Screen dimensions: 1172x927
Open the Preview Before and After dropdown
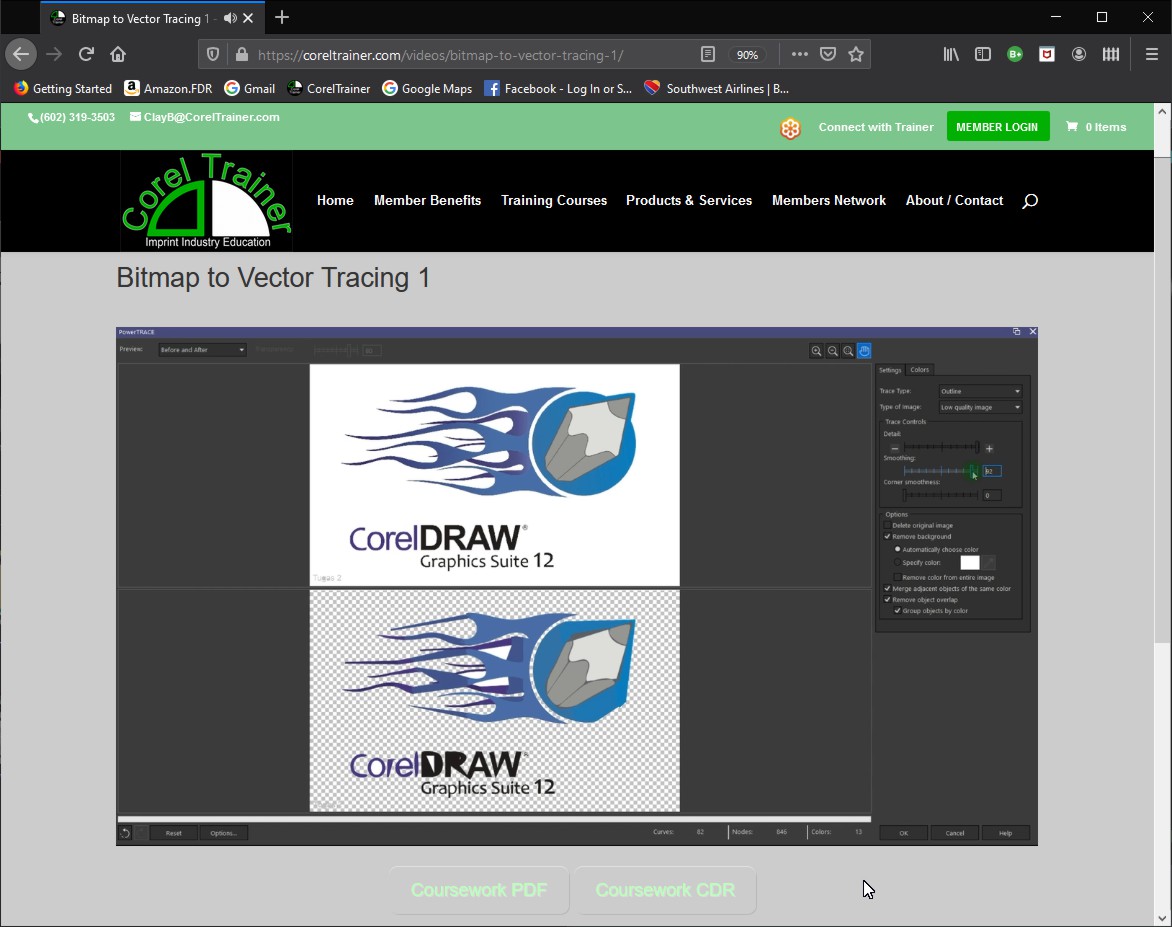(202, 350)
